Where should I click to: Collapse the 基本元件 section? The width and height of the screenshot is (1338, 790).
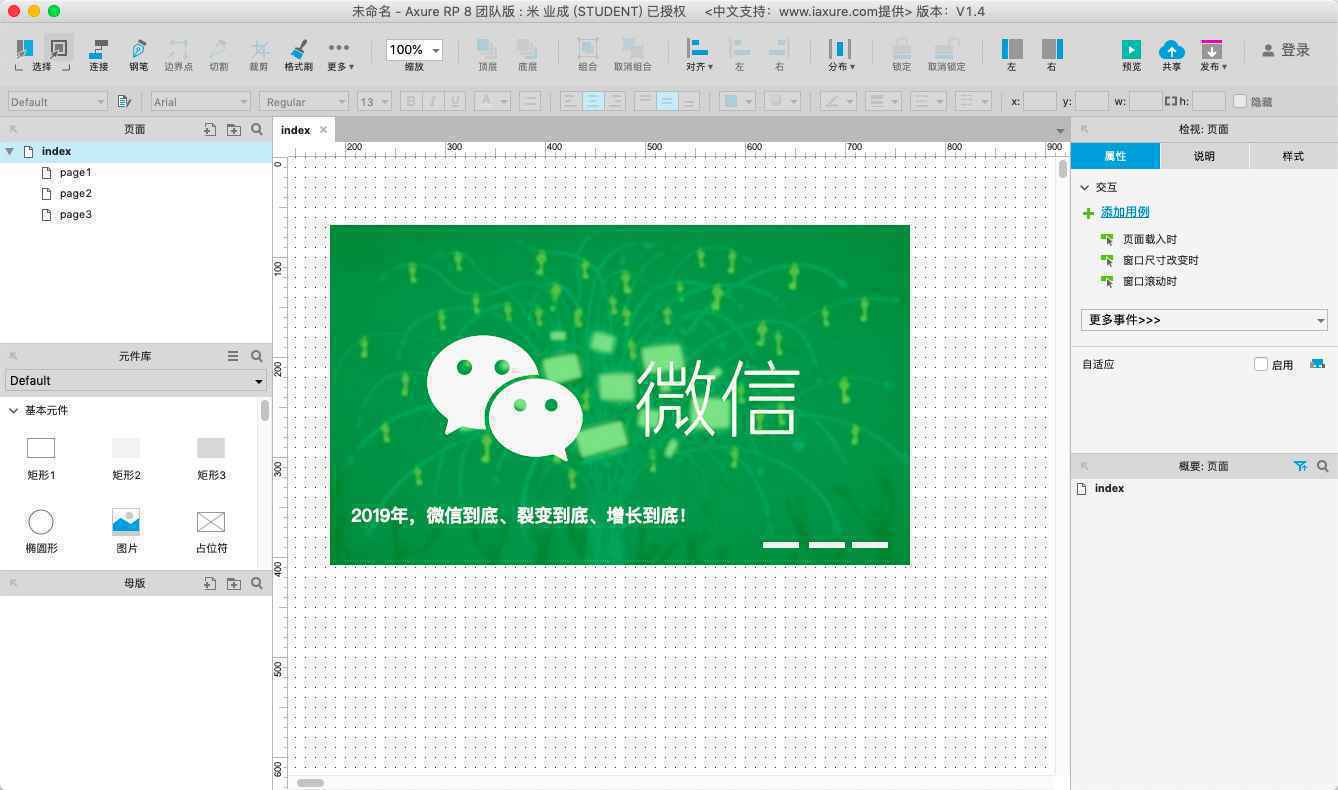point(13,410)
